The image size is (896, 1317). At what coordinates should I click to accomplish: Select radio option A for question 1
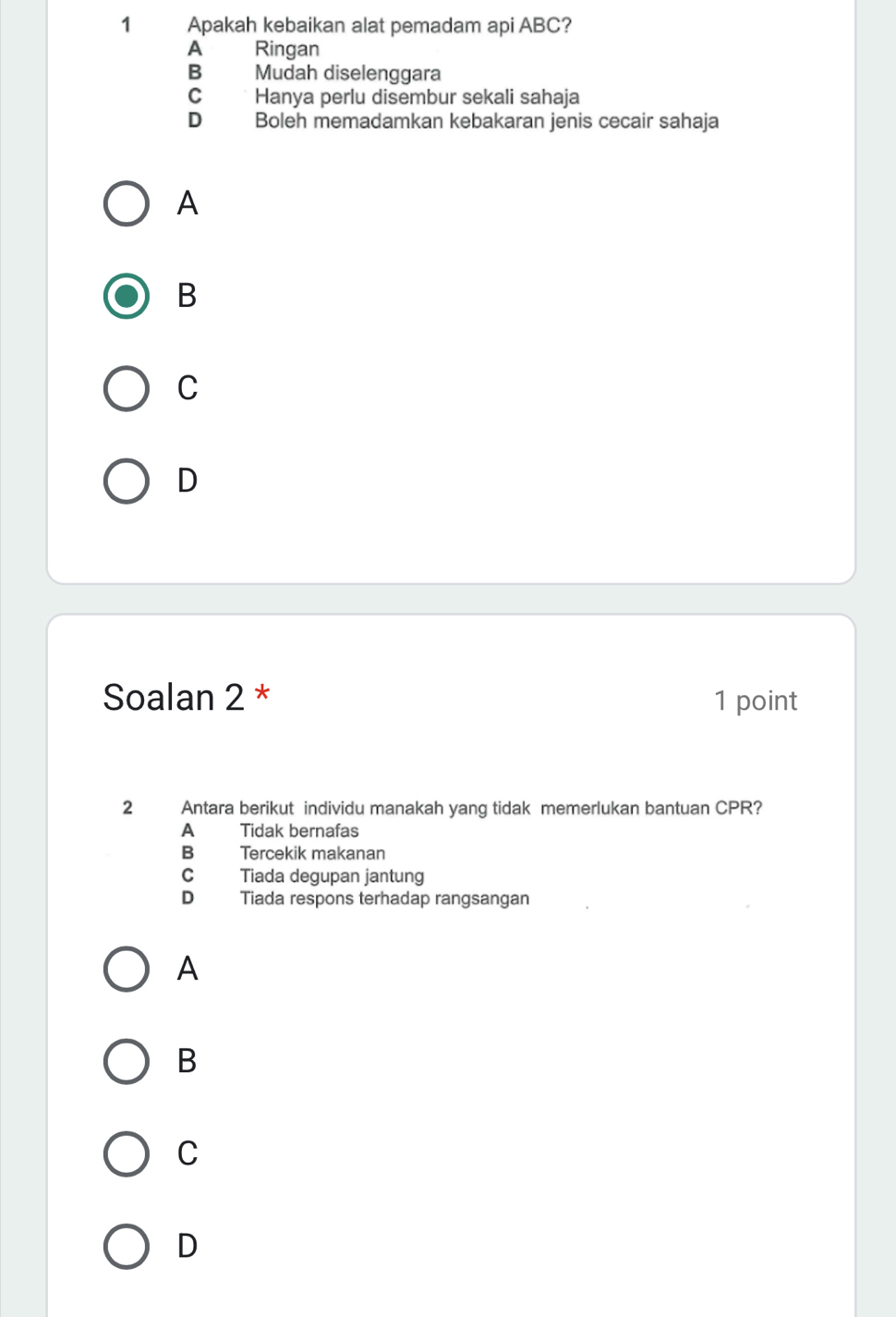tap(126, 204)
